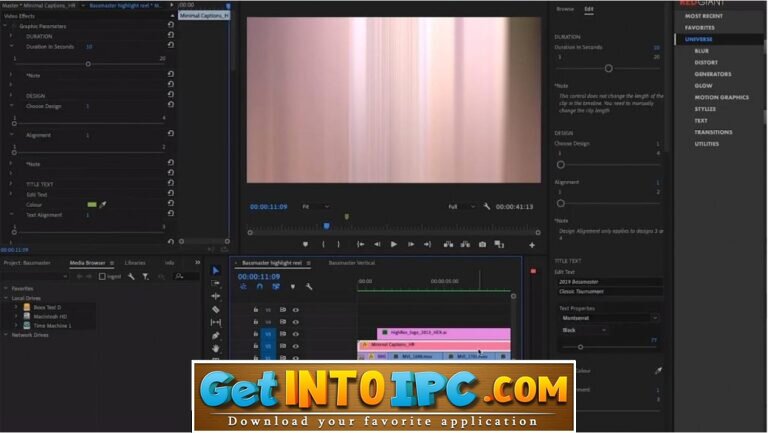Toggle timeline Snap magnet icon
This screenshot has height=433, width=768.
tap(260, 287)
